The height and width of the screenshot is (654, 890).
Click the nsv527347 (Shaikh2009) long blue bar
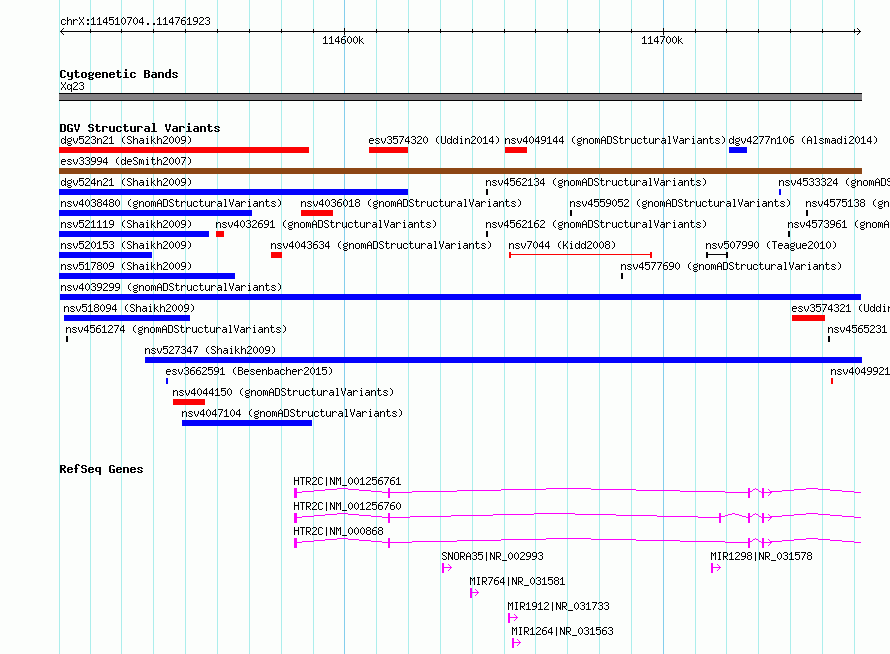503,360
